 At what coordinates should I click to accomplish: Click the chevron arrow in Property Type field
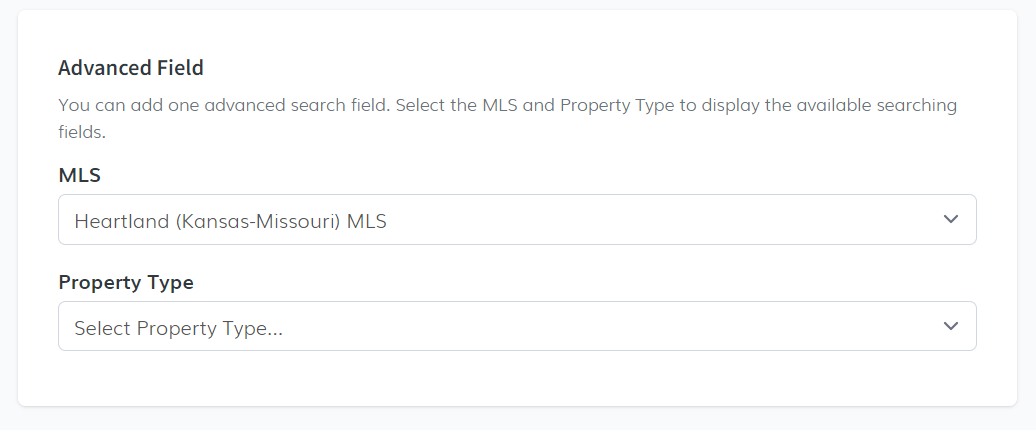click(x=951, y=326)
